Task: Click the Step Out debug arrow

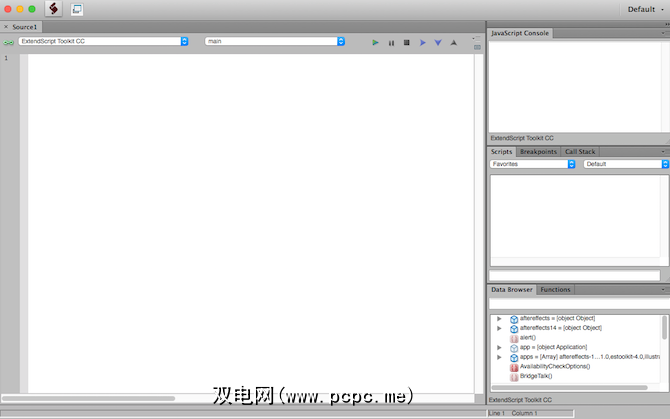Action: 453,42
